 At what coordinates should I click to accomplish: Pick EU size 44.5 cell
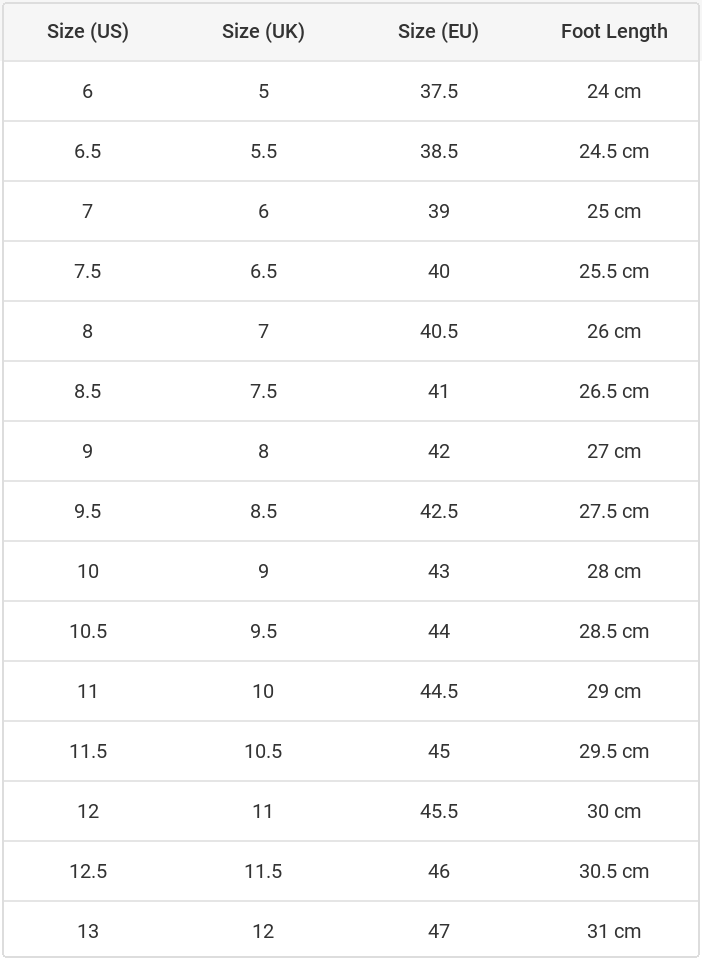(439, 691)
